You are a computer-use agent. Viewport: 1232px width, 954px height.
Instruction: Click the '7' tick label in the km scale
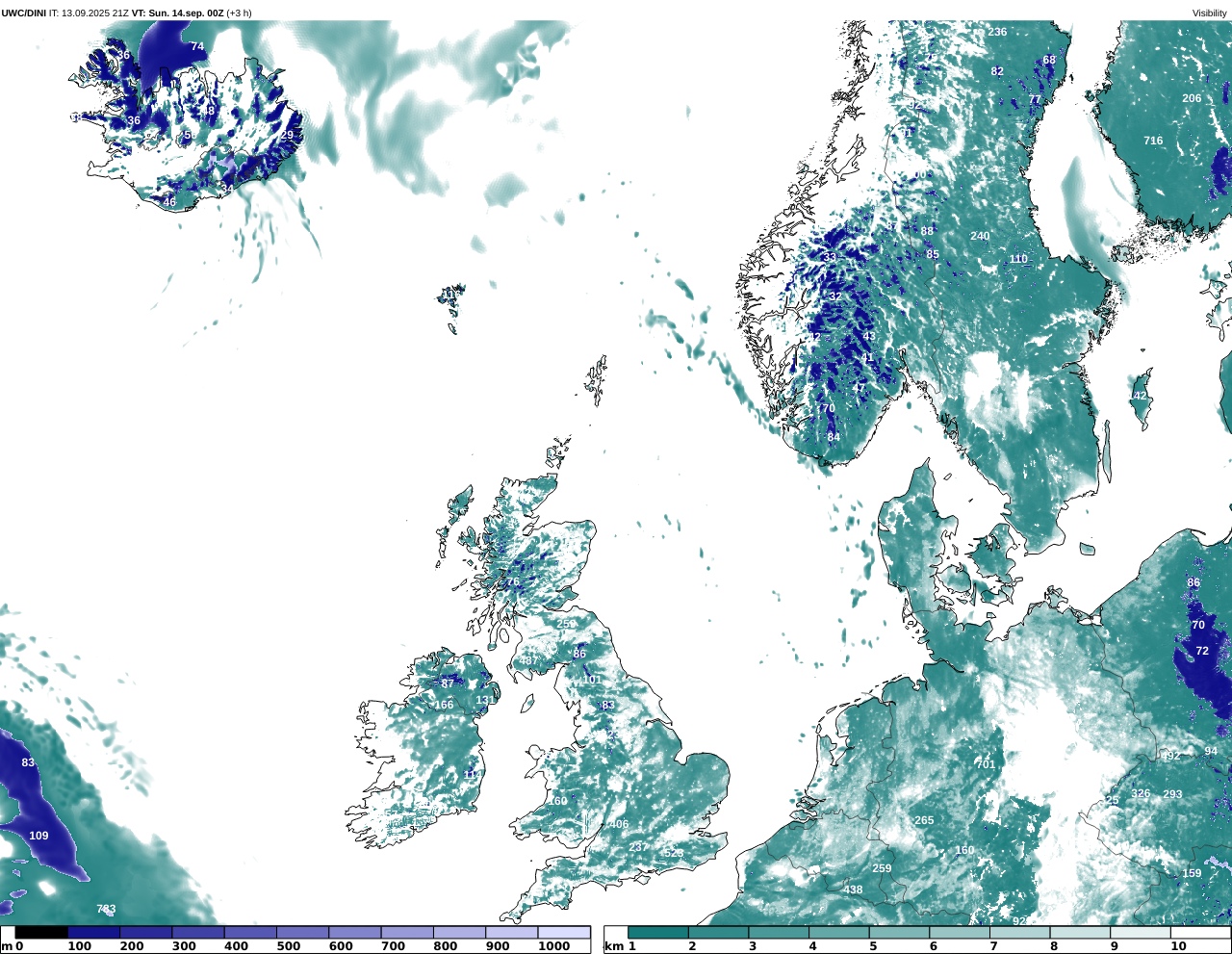pos(993,946)
